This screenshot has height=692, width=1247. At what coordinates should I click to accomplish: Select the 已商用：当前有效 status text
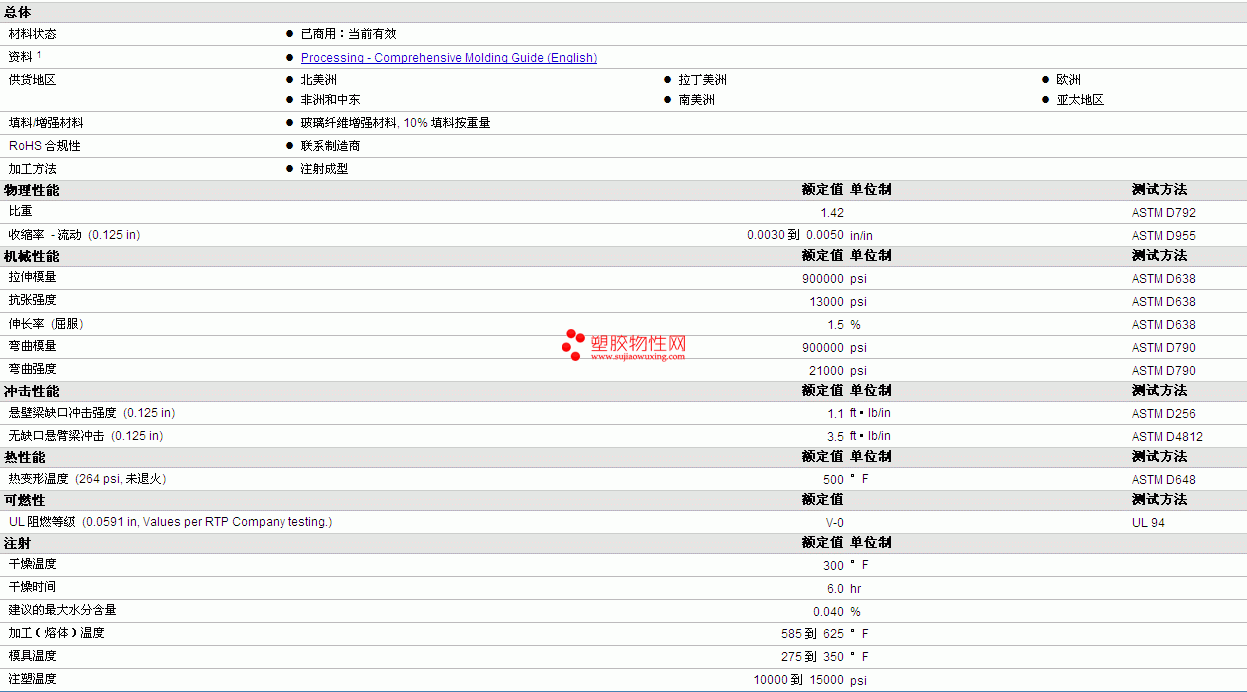click(x=349, y=34)
